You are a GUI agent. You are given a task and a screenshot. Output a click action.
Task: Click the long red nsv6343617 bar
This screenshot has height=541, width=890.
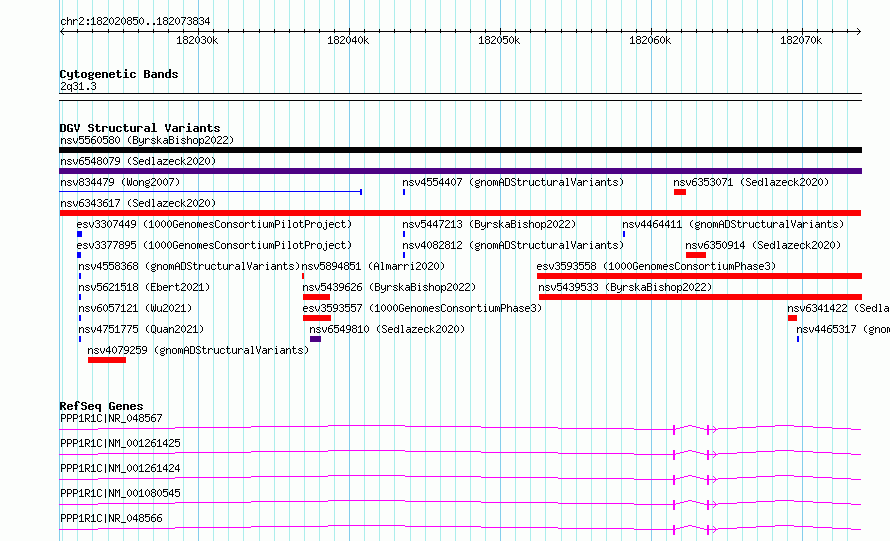460,213
